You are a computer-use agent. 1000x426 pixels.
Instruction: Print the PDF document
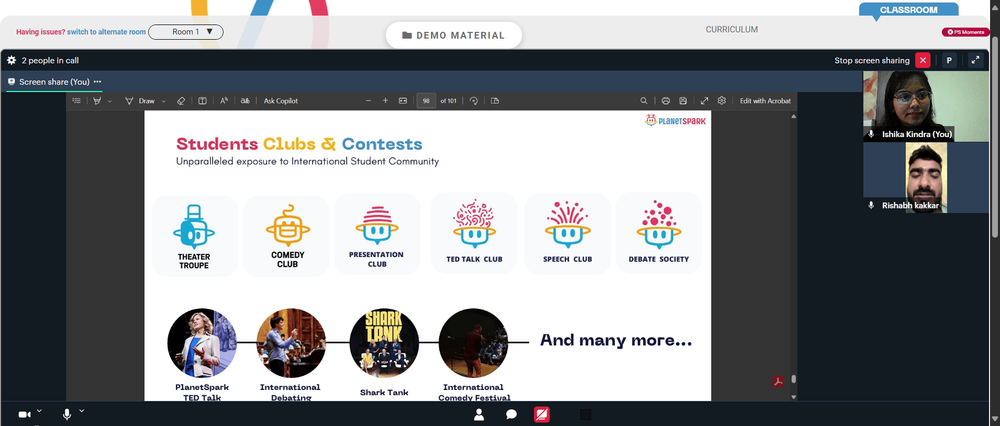(666, 101)
